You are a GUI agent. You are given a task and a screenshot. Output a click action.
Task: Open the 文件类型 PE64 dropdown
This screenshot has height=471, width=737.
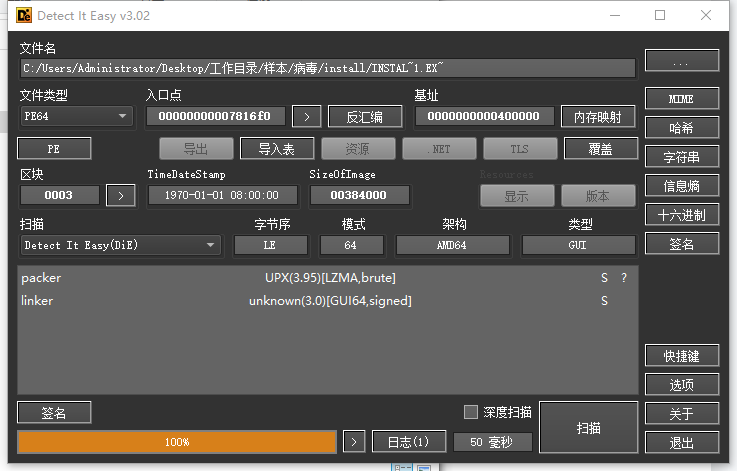(77, 116)
